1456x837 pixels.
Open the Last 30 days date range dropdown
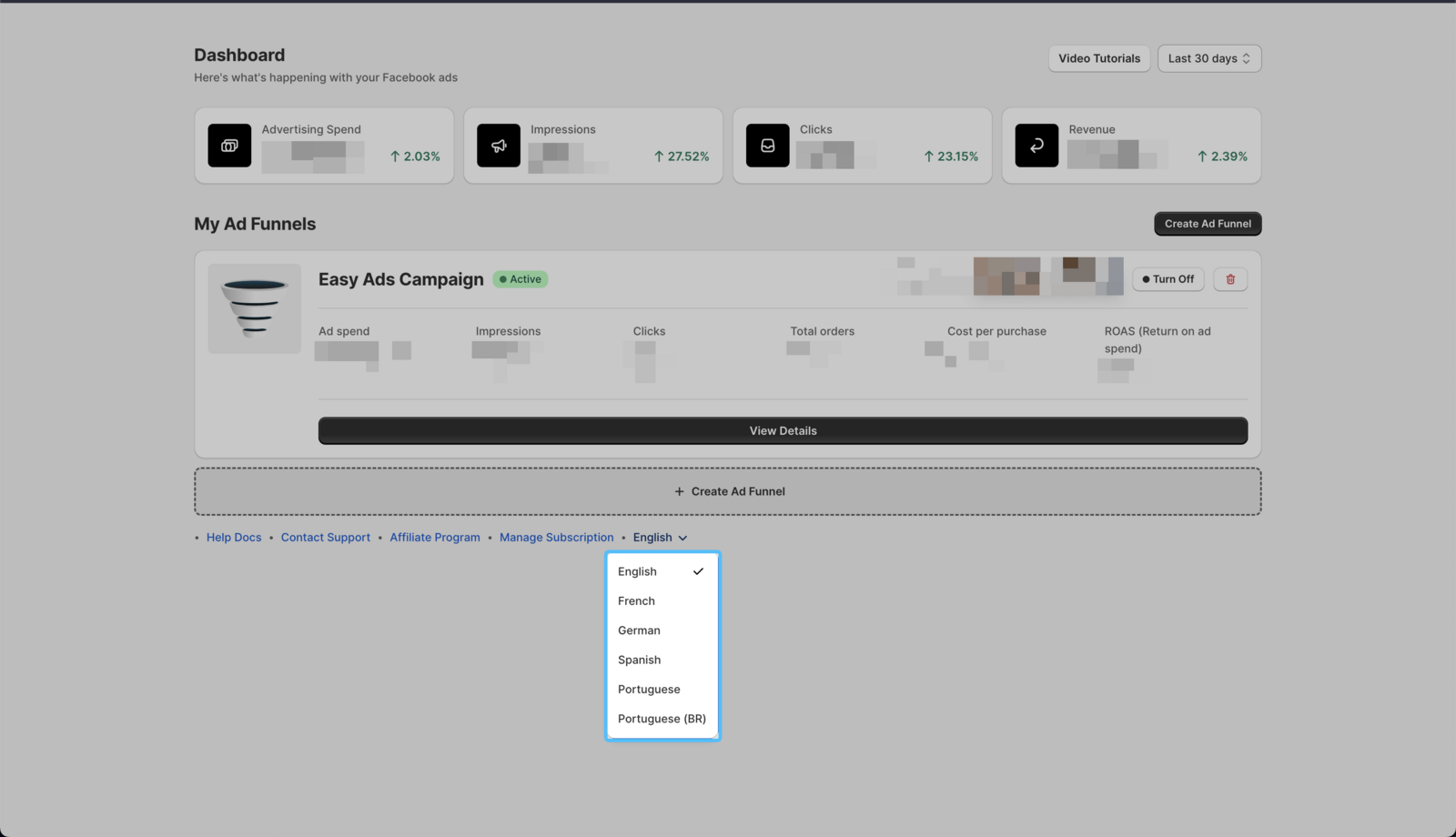pos(1208,58)
